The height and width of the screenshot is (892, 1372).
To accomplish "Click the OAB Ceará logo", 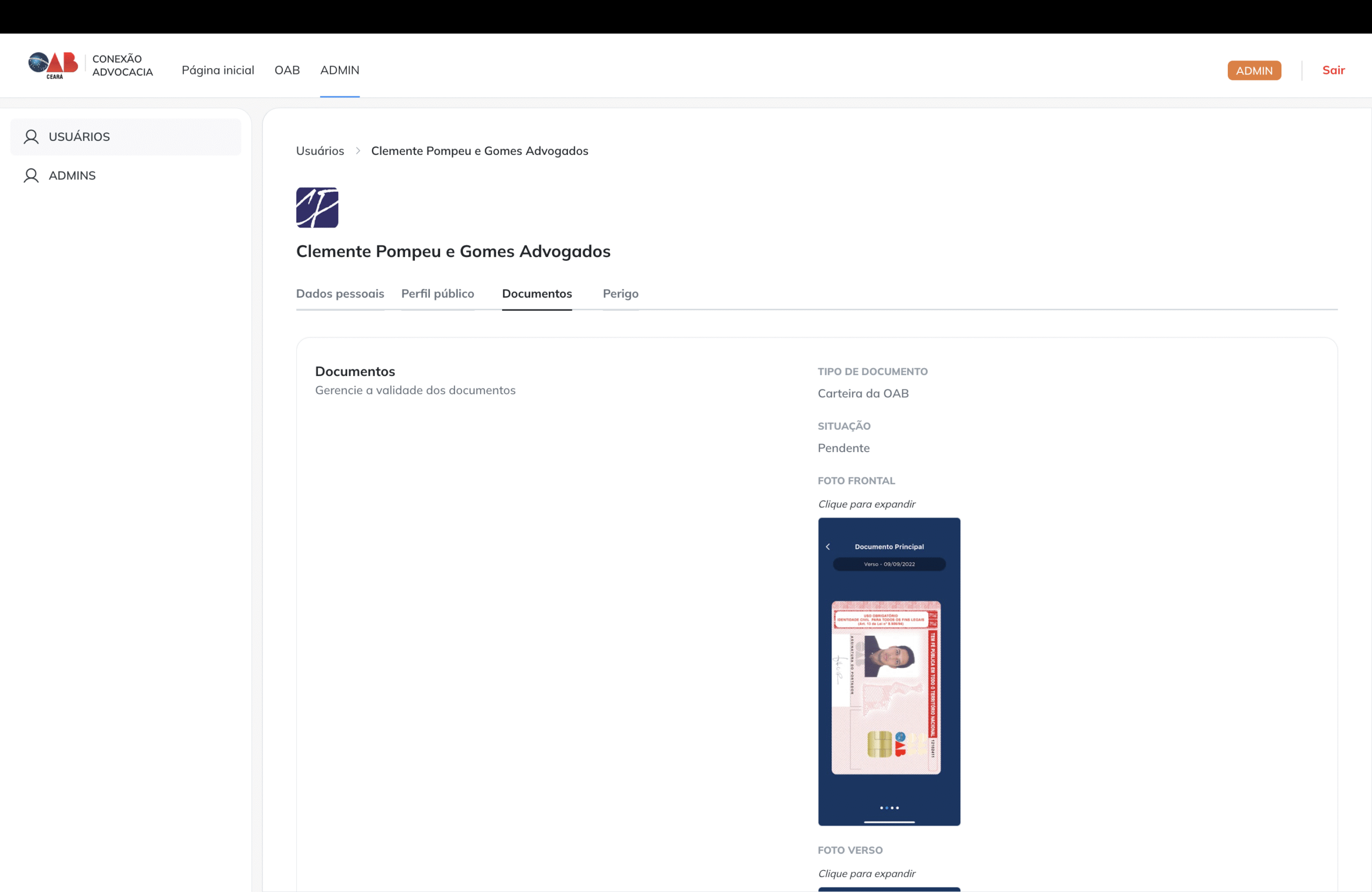I will pos(53,65).
